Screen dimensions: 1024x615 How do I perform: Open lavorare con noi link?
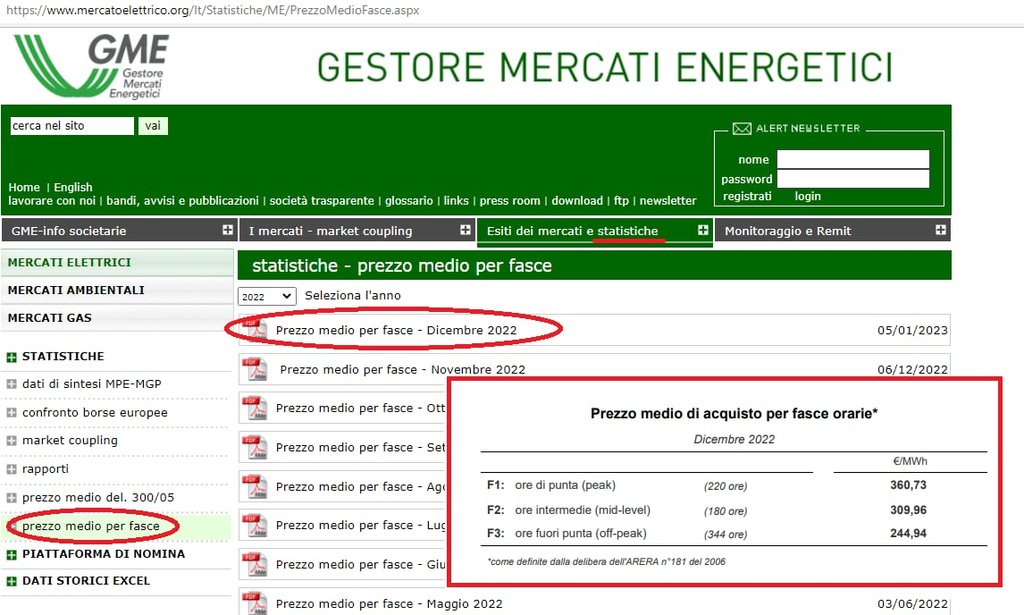point(52,201)
